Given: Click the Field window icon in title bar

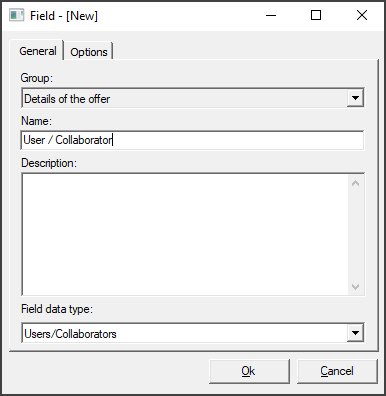Looking at the screenshot, I should click(x=16, y=15).
